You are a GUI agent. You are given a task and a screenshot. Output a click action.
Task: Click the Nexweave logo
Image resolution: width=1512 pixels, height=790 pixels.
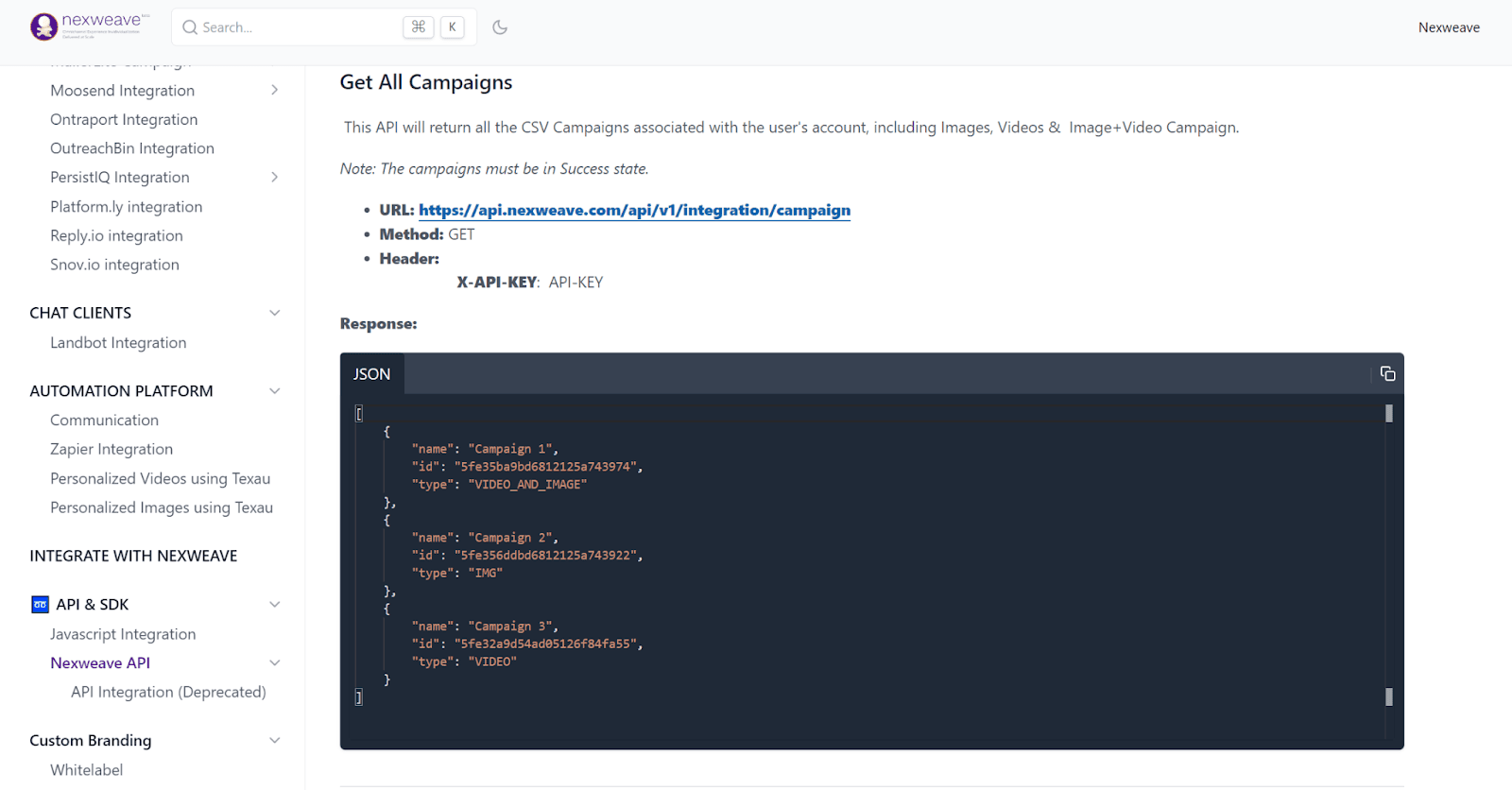pyautogui.click(x=89, y=26)
